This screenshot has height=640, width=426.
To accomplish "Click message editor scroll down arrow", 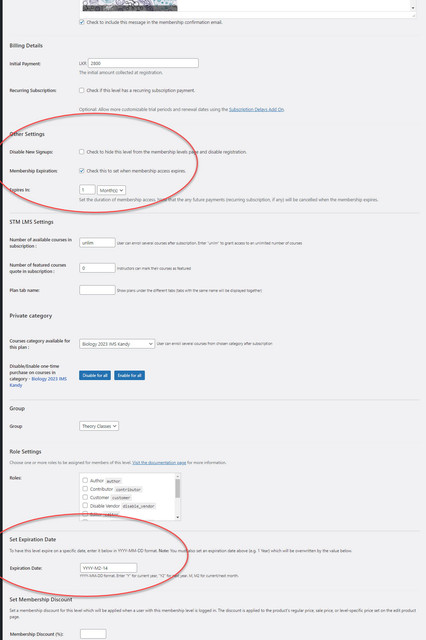I will [x=413, y=8].
